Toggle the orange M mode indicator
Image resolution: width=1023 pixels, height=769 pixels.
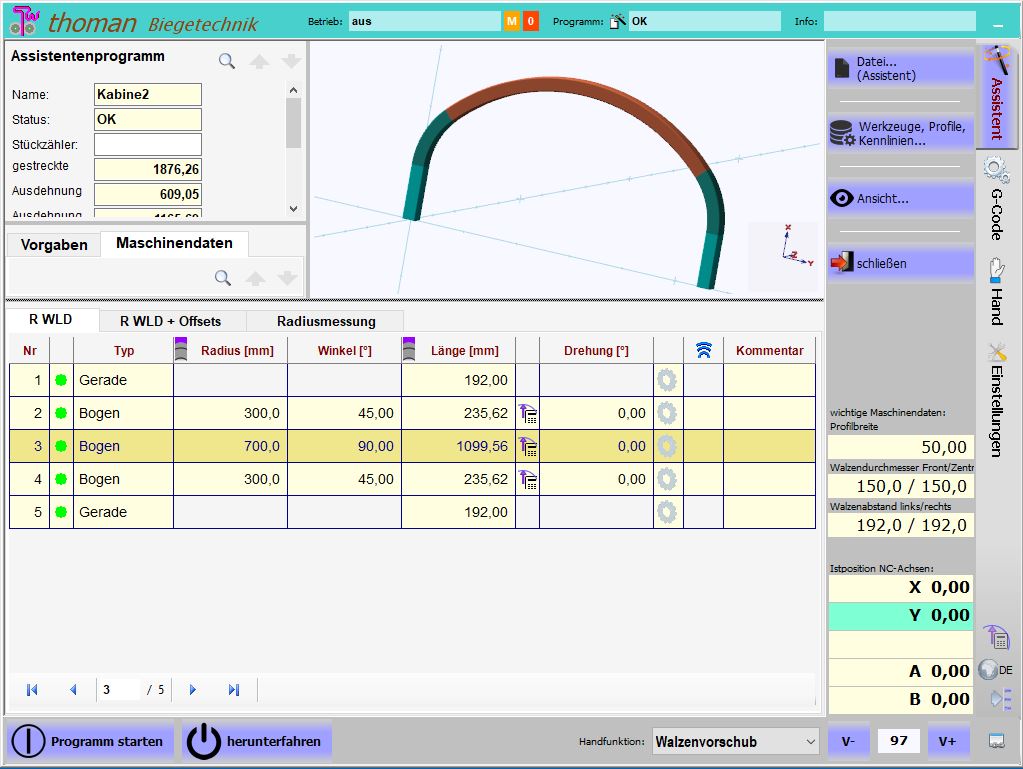point(512,21)
